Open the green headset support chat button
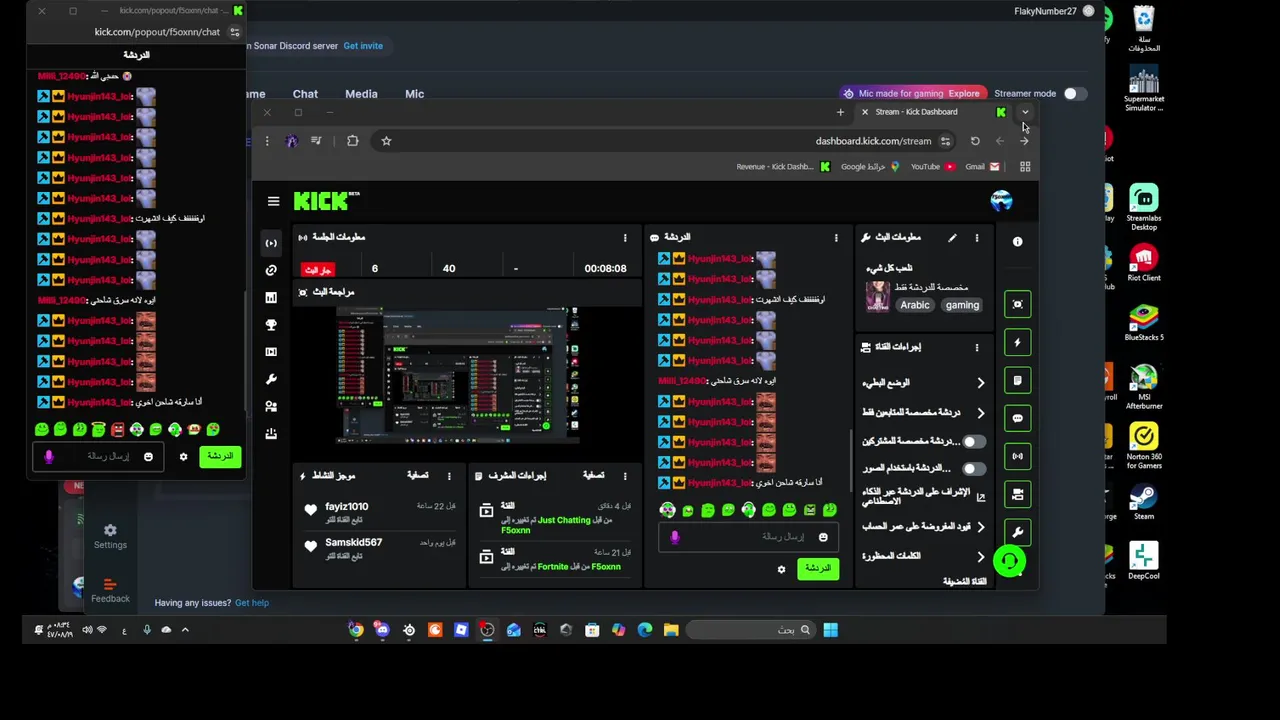The image size is (1280, 720). tap(1009, 561)
